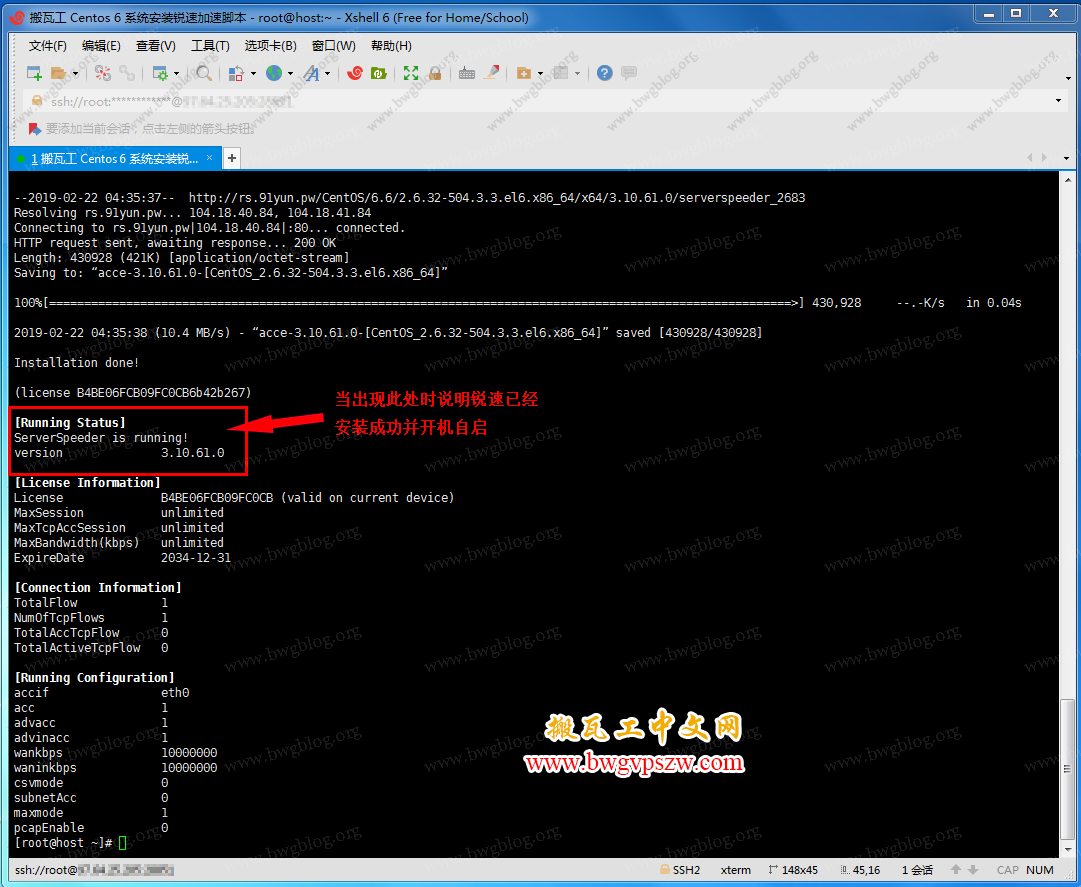Click the Highlight pen icon
This screenshot has height=887, width=1081.
tap(491, 72)
